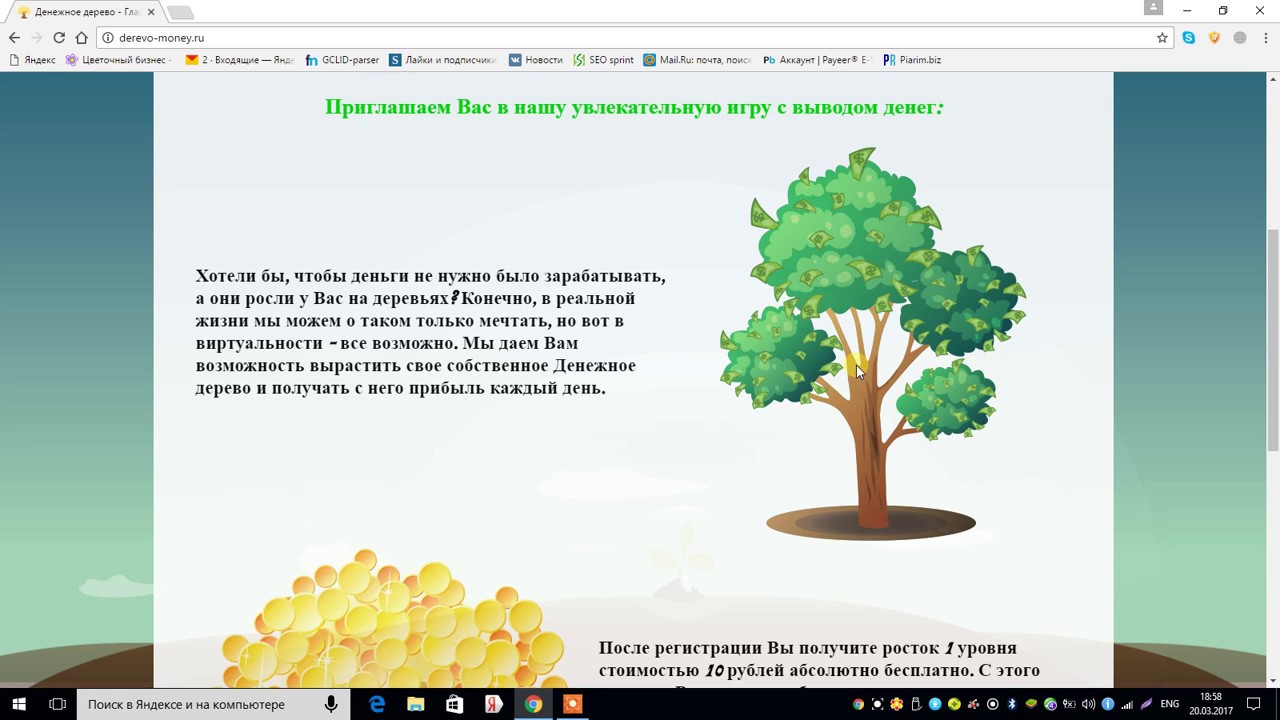Click the page vertical scrollbar thumb
Screen dimensions: 1280x720
click(x=1273, y=340)
